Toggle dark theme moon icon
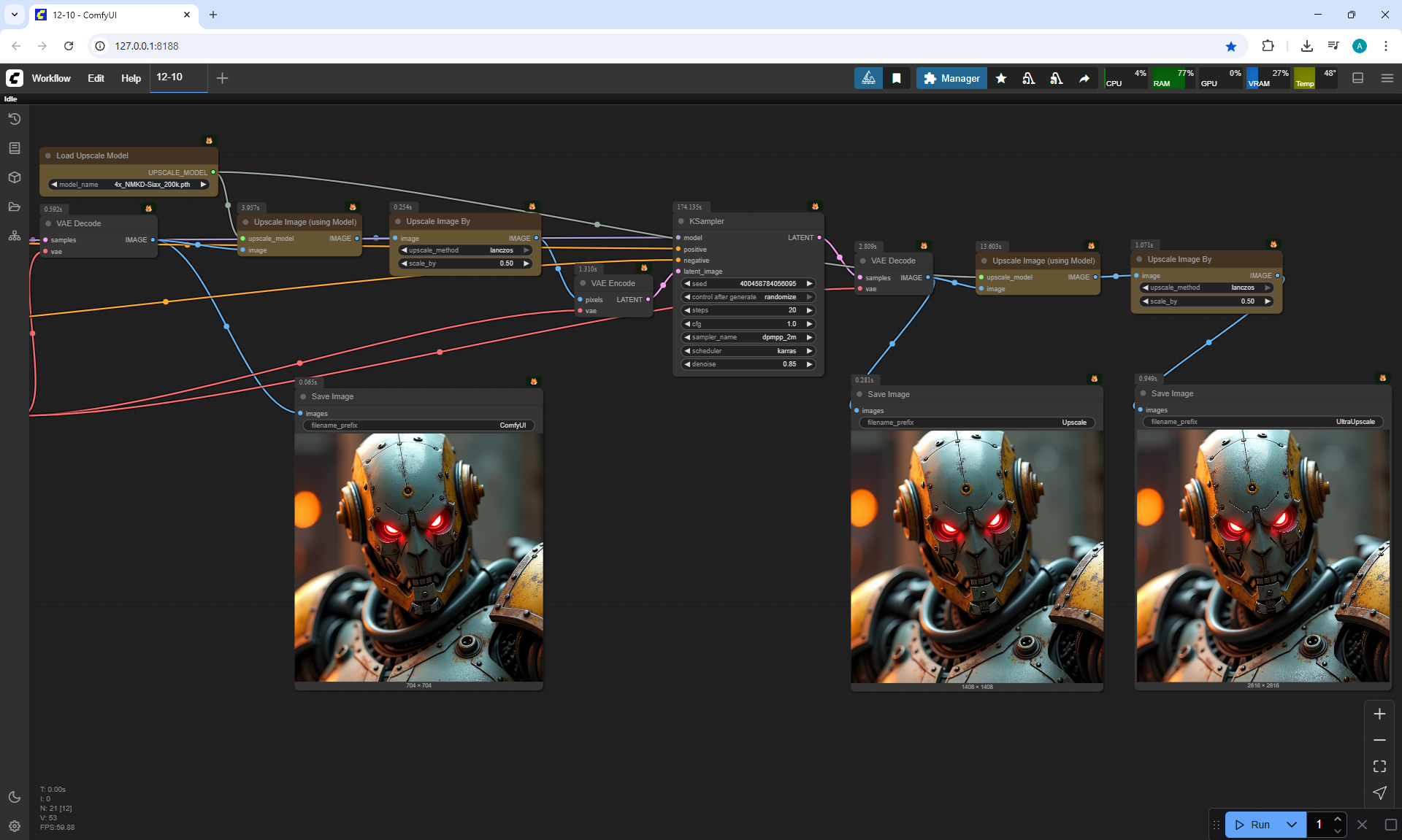 pyautogui.click(x=14, y=797)
